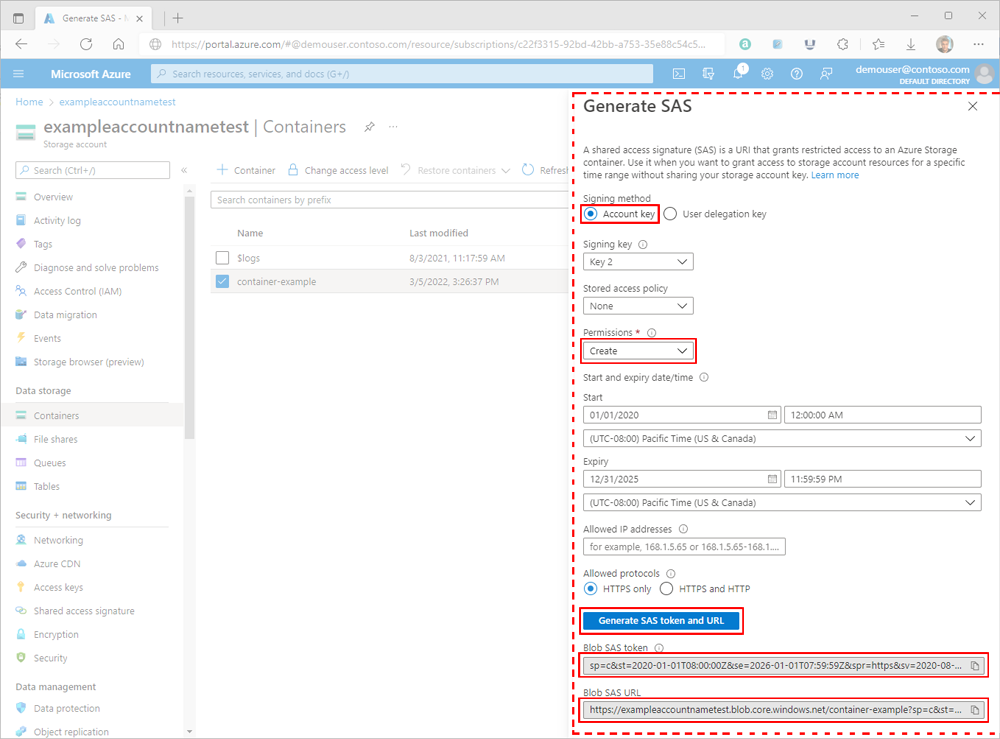Click the Allowed IP addresses input field
This screenshot has width=1000, height=739.
684,547
